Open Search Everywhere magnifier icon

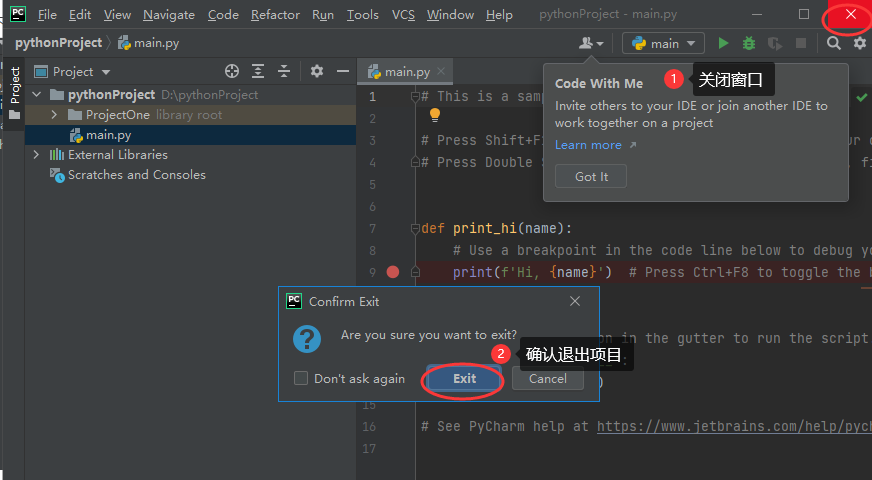pos(834,43)
